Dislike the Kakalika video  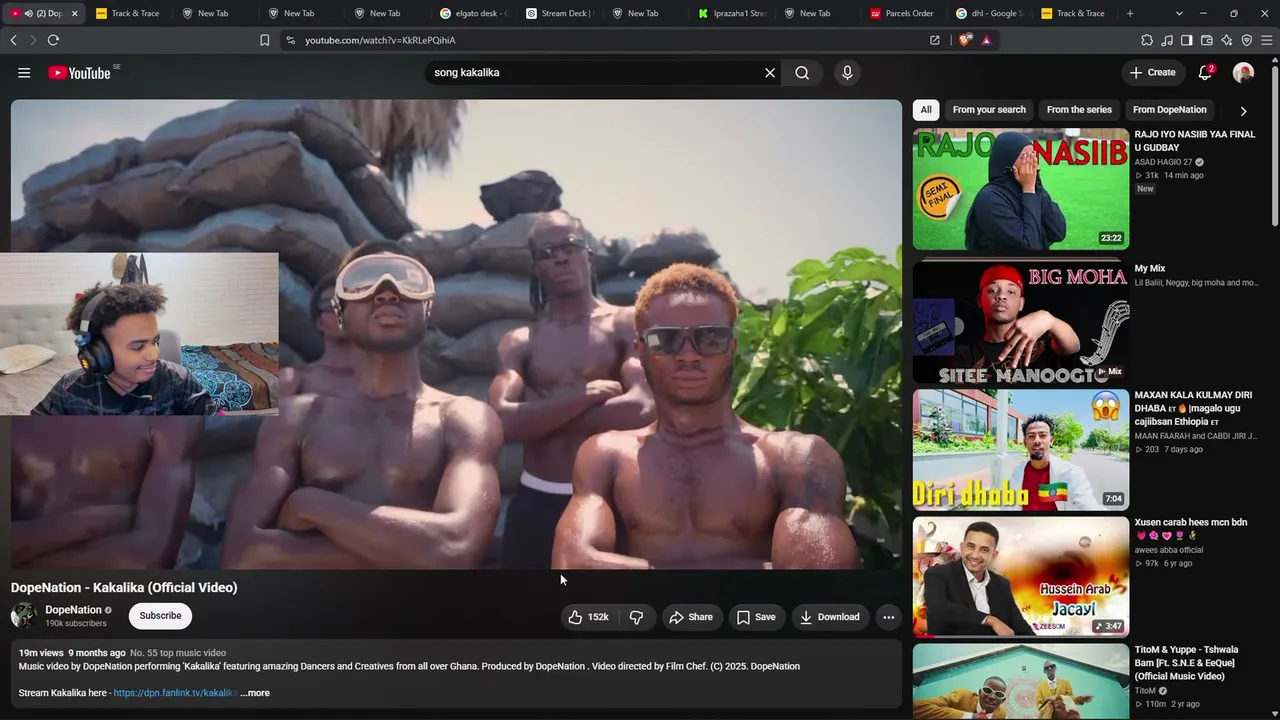[636, 617]
